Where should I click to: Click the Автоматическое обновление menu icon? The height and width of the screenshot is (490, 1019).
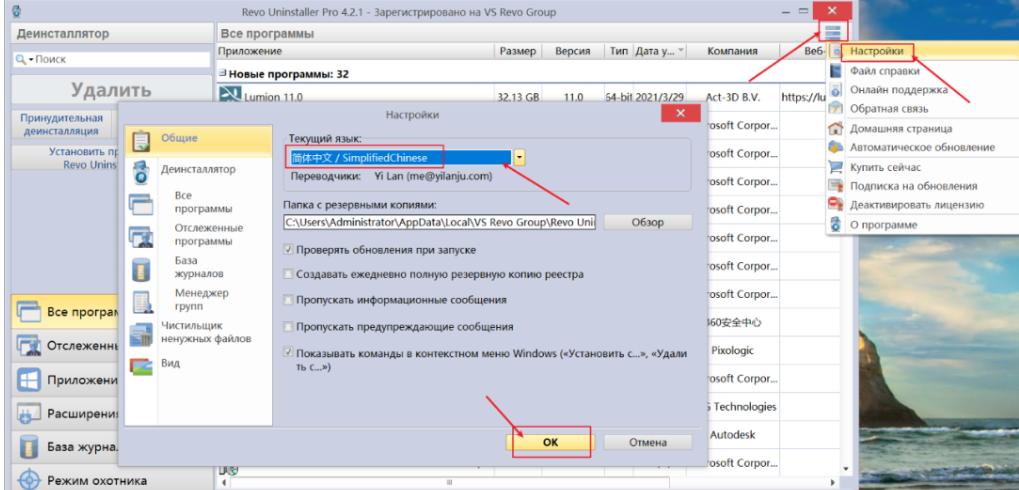pyautogui.click(x=836, y=147)
